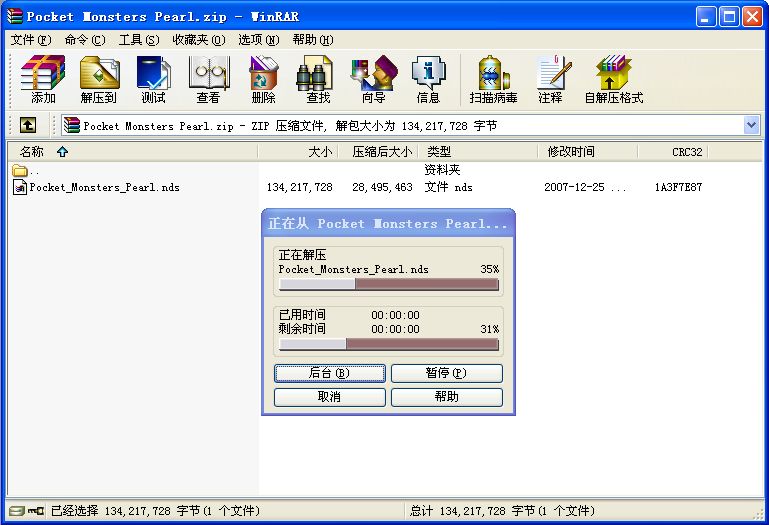Minimize the WinRAR window

coord(705,17)
